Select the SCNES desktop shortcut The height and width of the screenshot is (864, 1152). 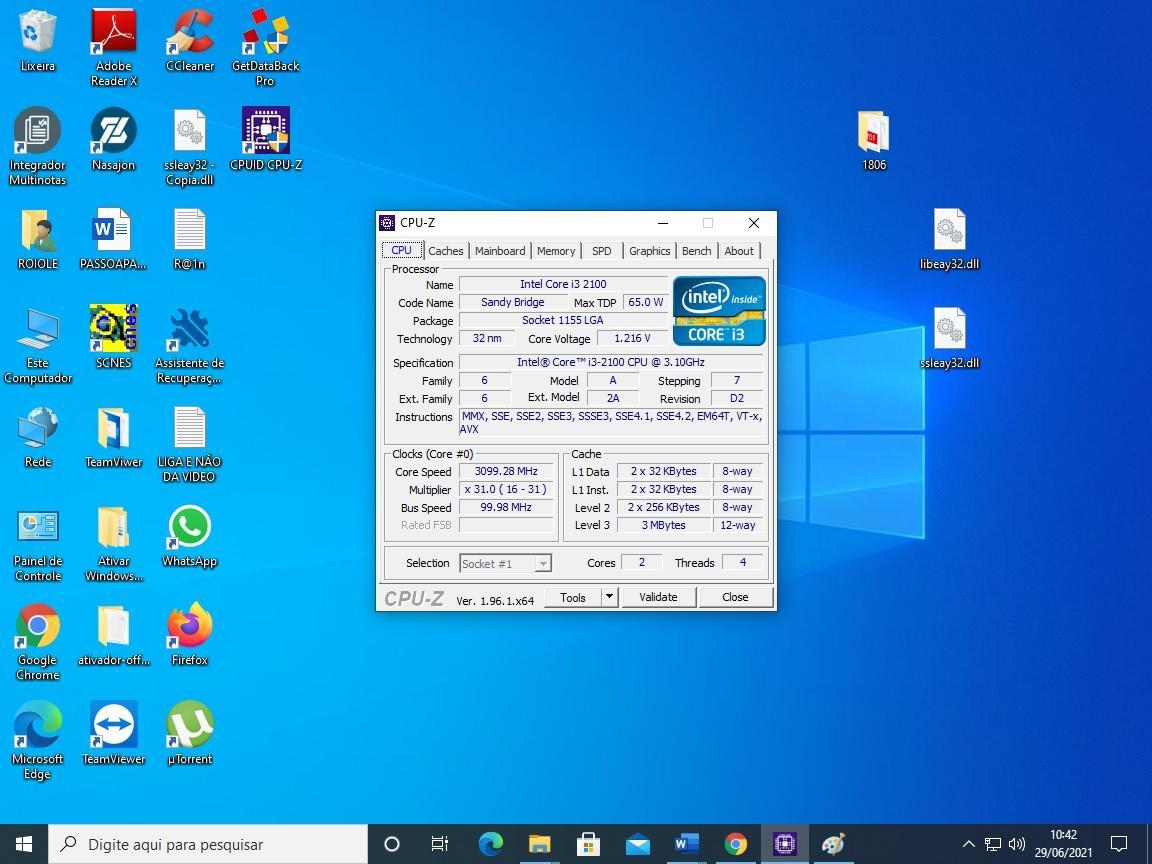[x=113, y=336]
